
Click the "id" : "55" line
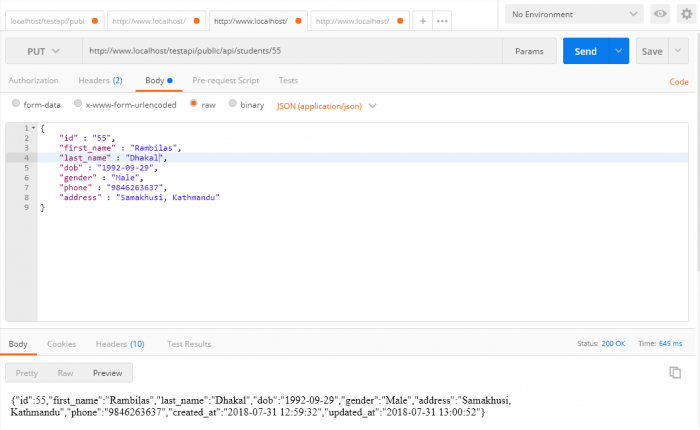(87, 138)
